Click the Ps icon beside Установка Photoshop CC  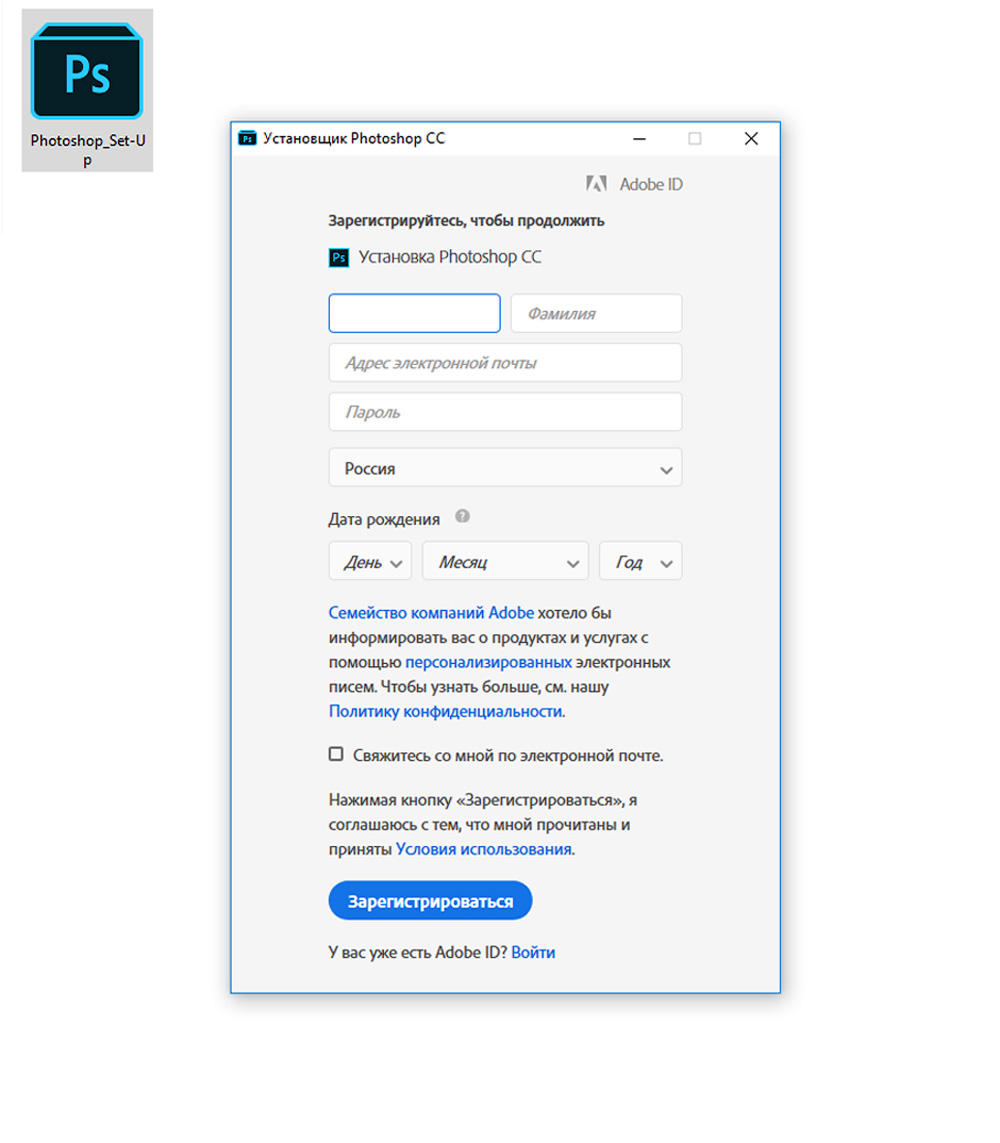[339, 257]
